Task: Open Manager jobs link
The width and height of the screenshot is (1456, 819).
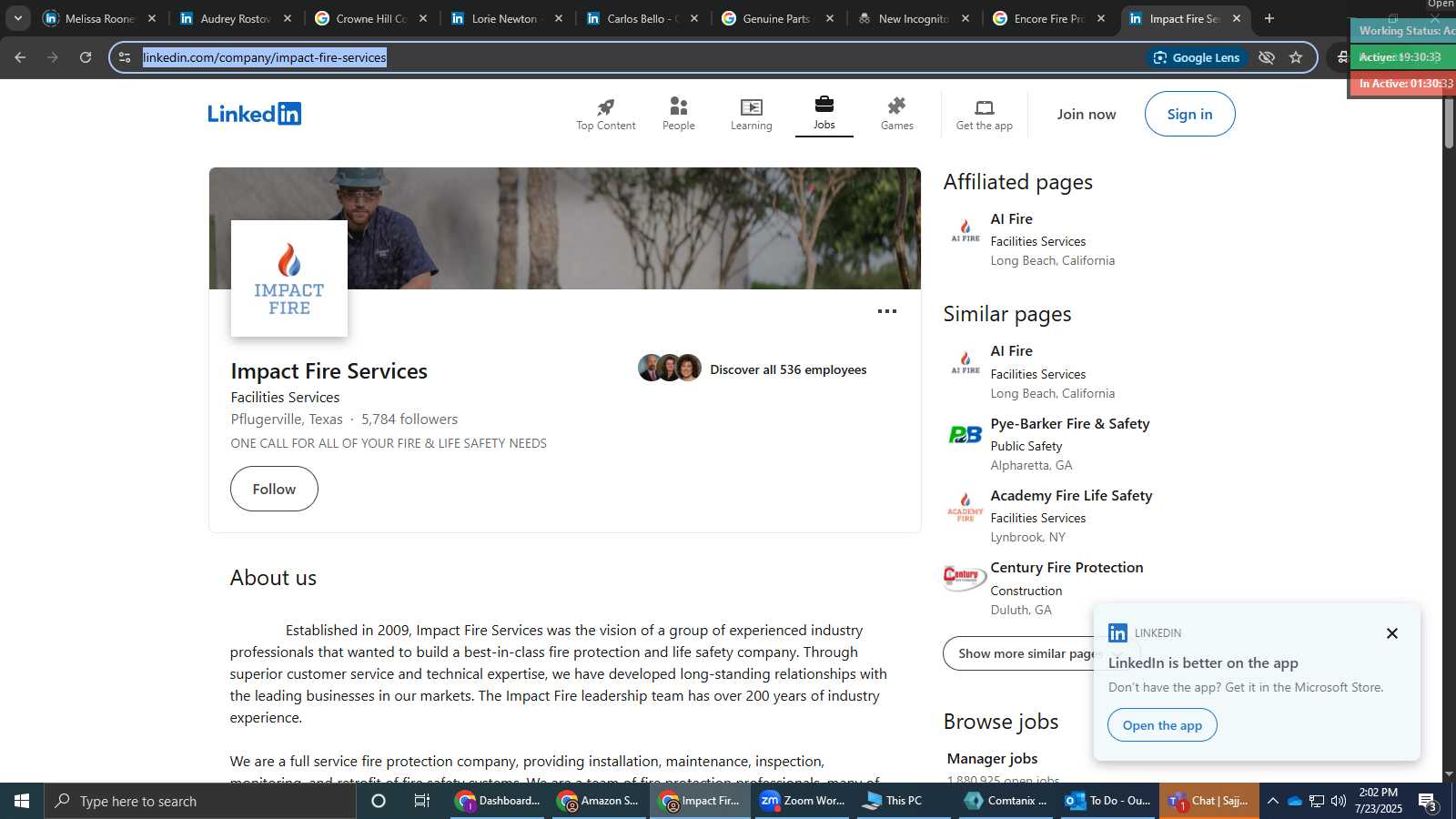Action: [992, 758]
